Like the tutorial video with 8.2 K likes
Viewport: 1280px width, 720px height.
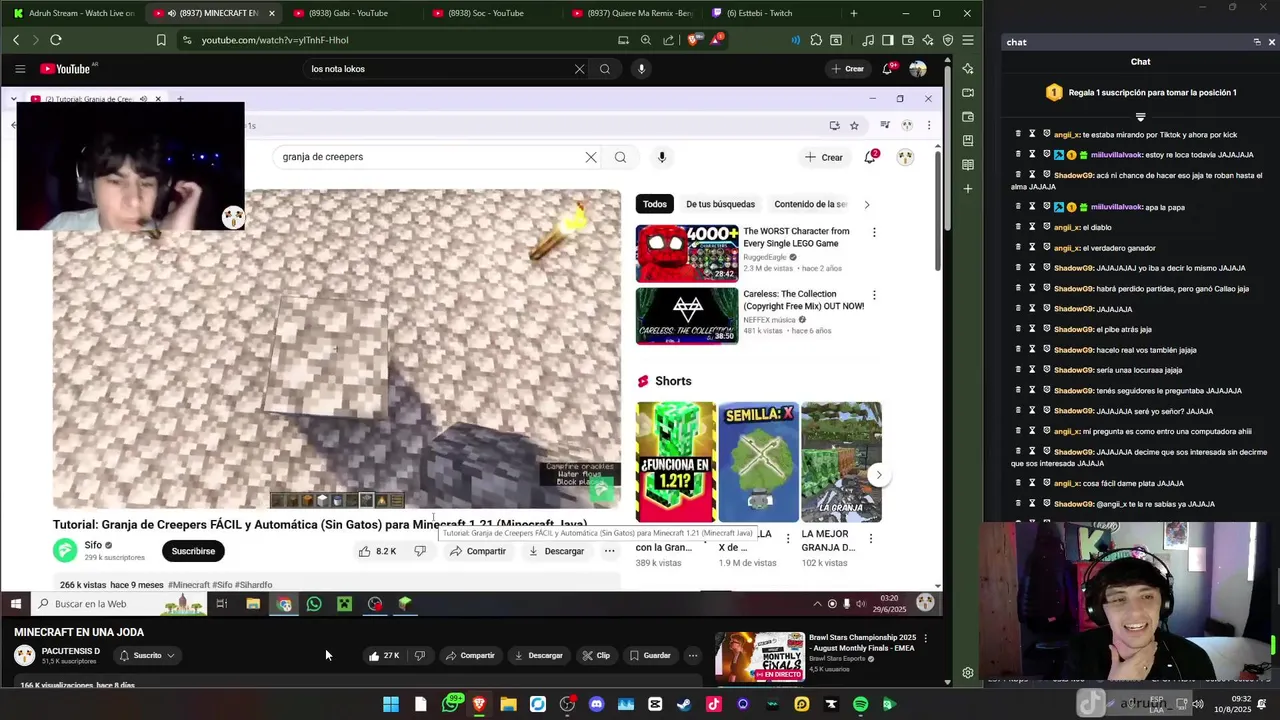point(378,551)
